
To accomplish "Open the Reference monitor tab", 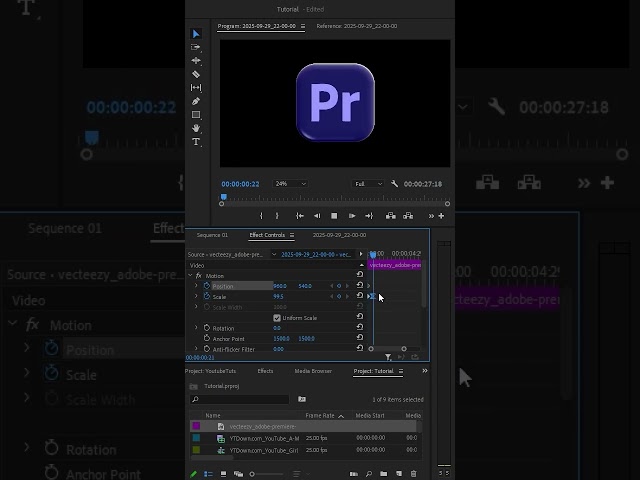I will point(357,26).
